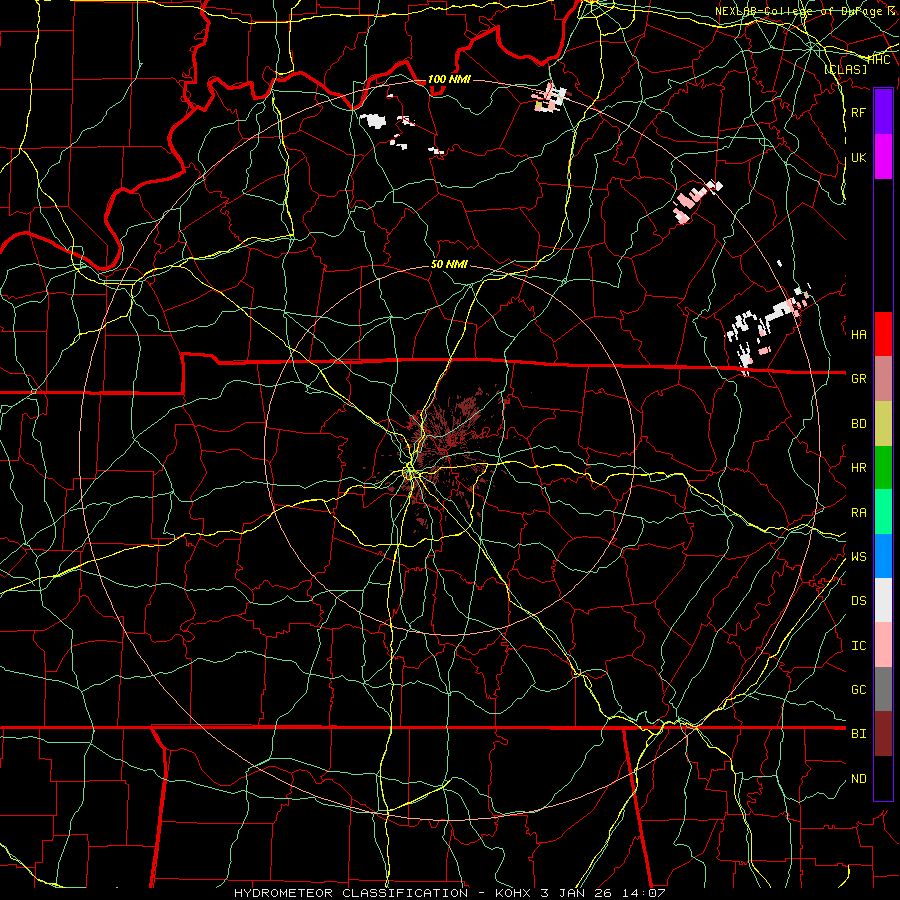The image size is (900, 900).
Task: Click the "HYDROMETEOR CLASSIFICATION" caption
Action: (x=351, y=893)
